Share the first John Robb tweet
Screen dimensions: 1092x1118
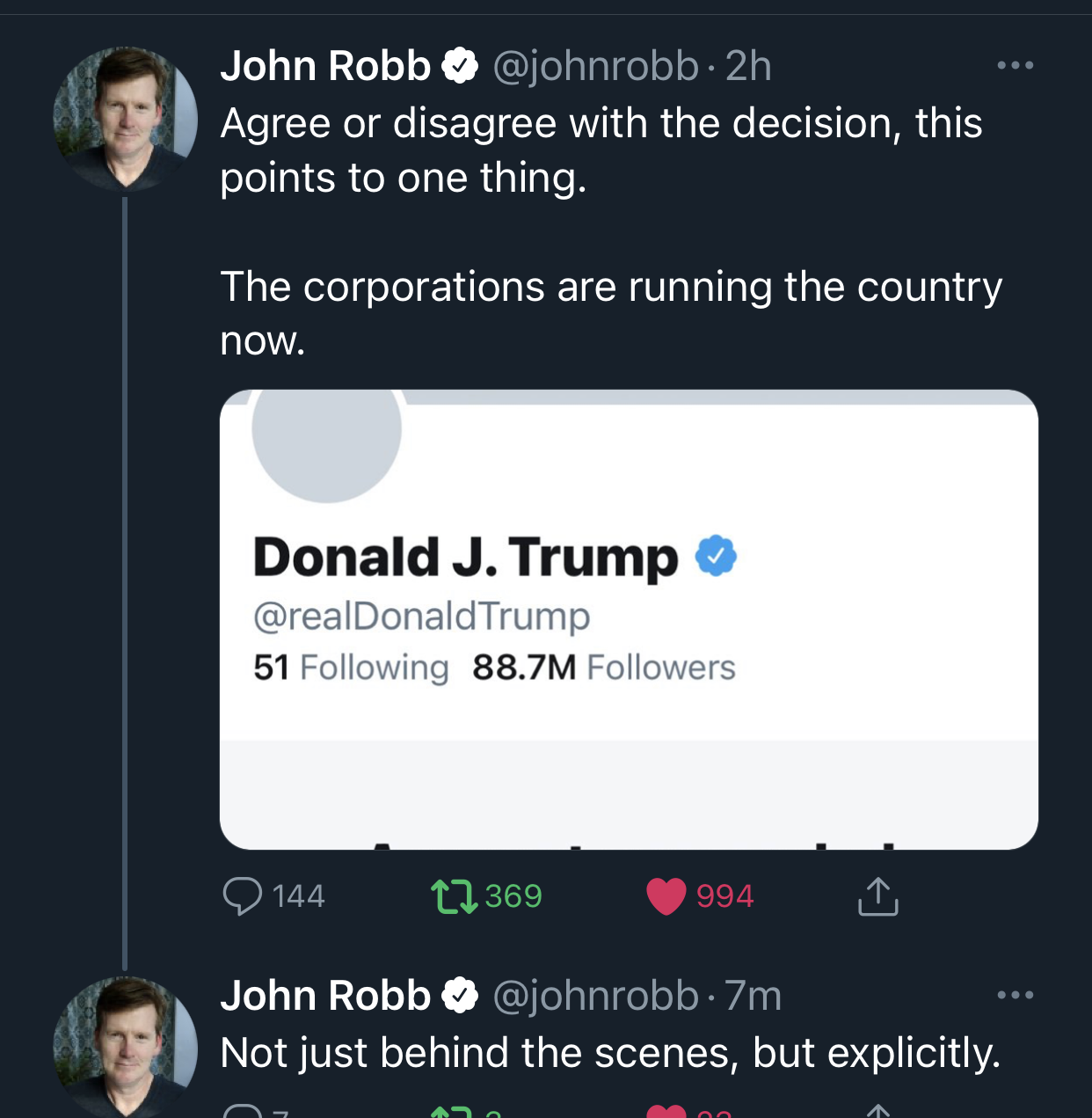(877, 896)
